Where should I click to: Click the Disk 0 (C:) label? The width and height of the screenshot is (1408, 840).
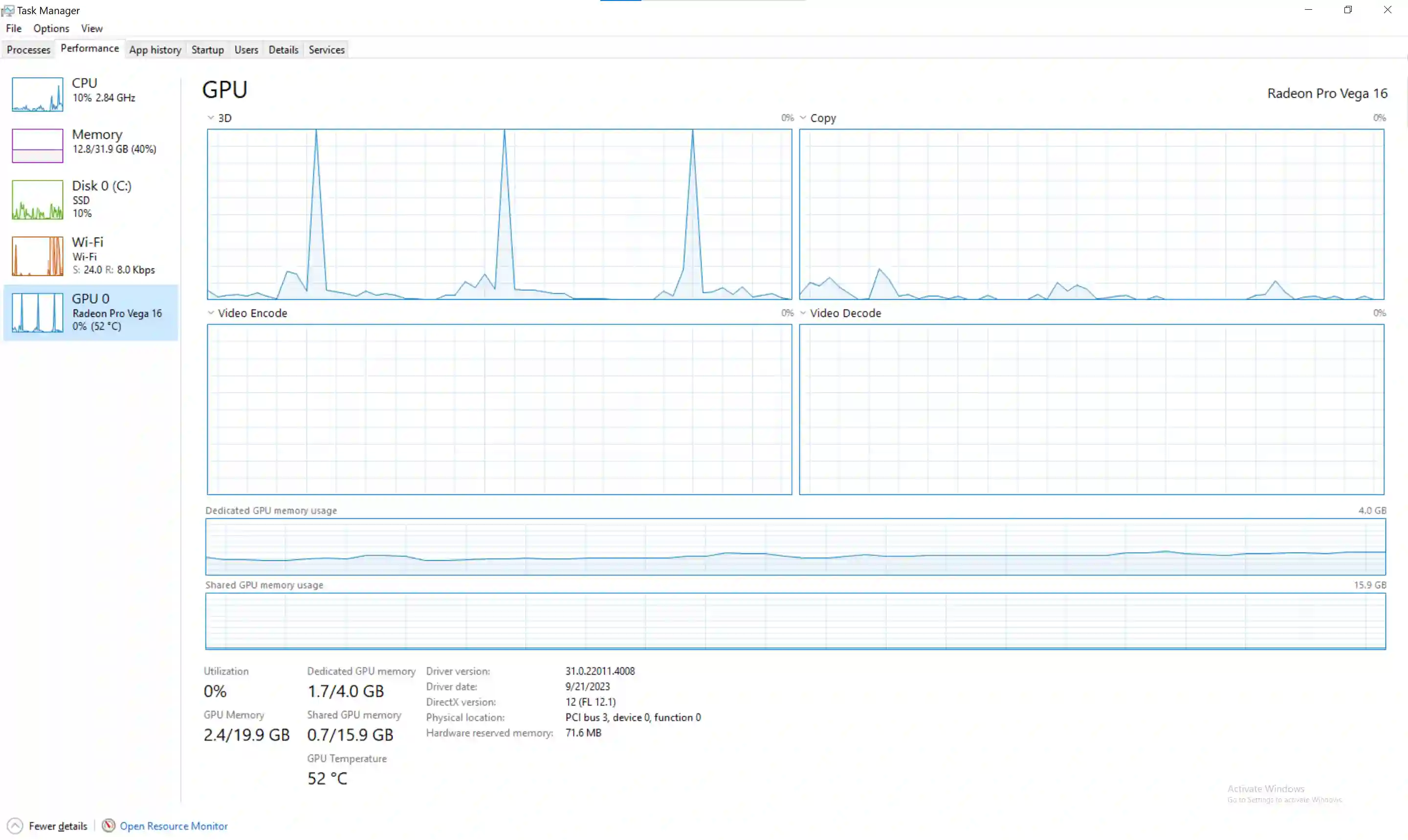point(102,186)
